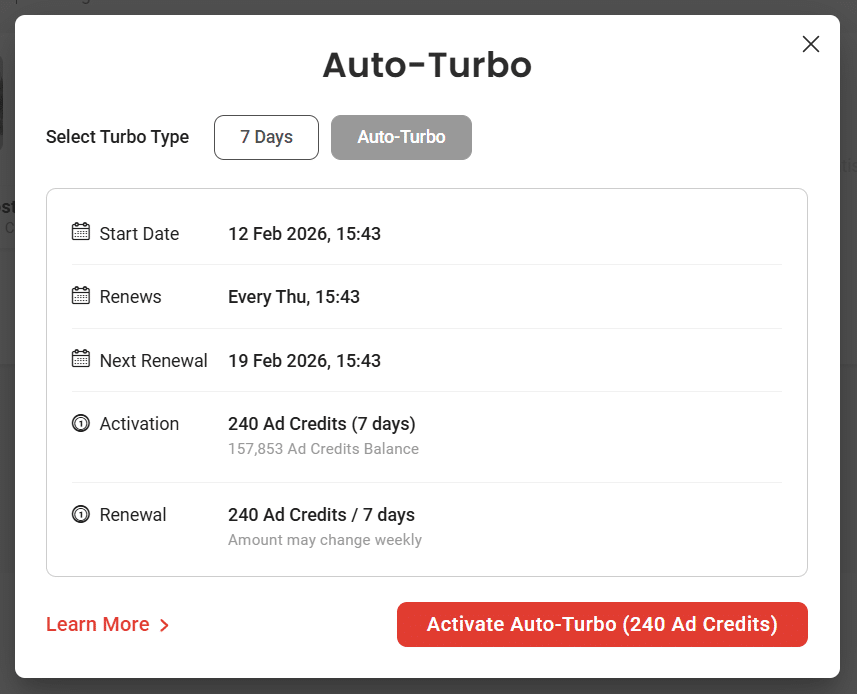857x694 pixels.
Task: Click the start date value 12 Feb 2026
Action: click(x=304, y=234)
